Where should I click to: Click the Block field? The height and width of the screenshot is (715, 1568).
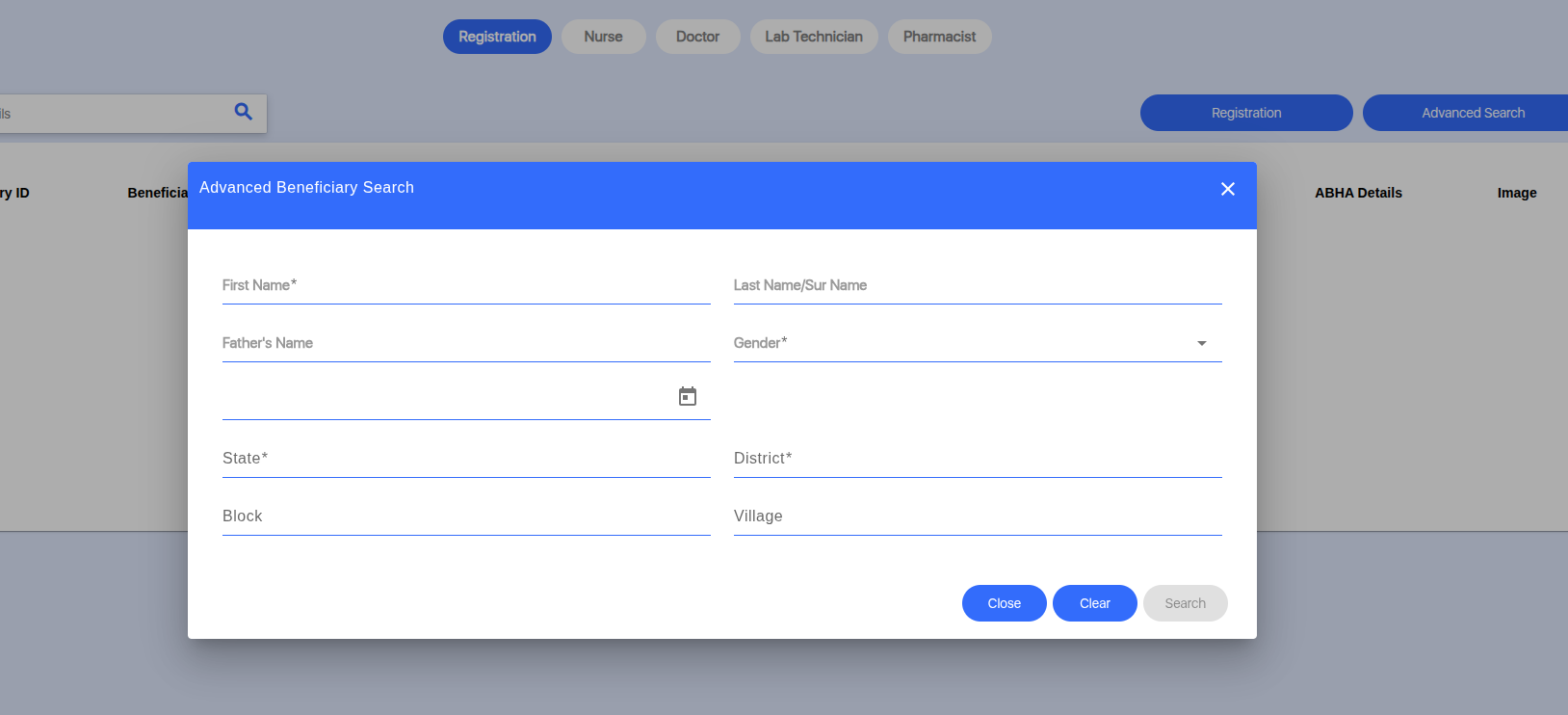click(x=466, y=516)
